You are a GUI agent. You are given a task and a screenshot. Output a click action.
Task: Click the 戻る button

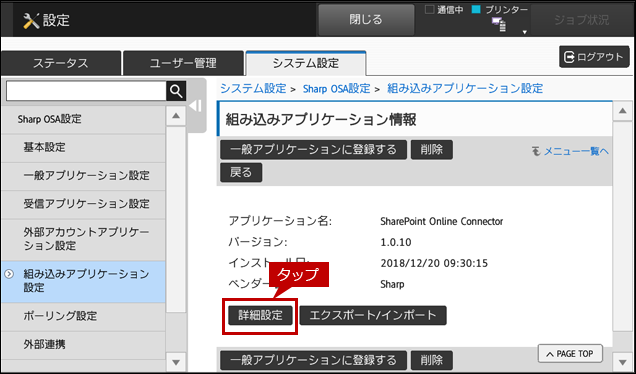click(241, 172)
